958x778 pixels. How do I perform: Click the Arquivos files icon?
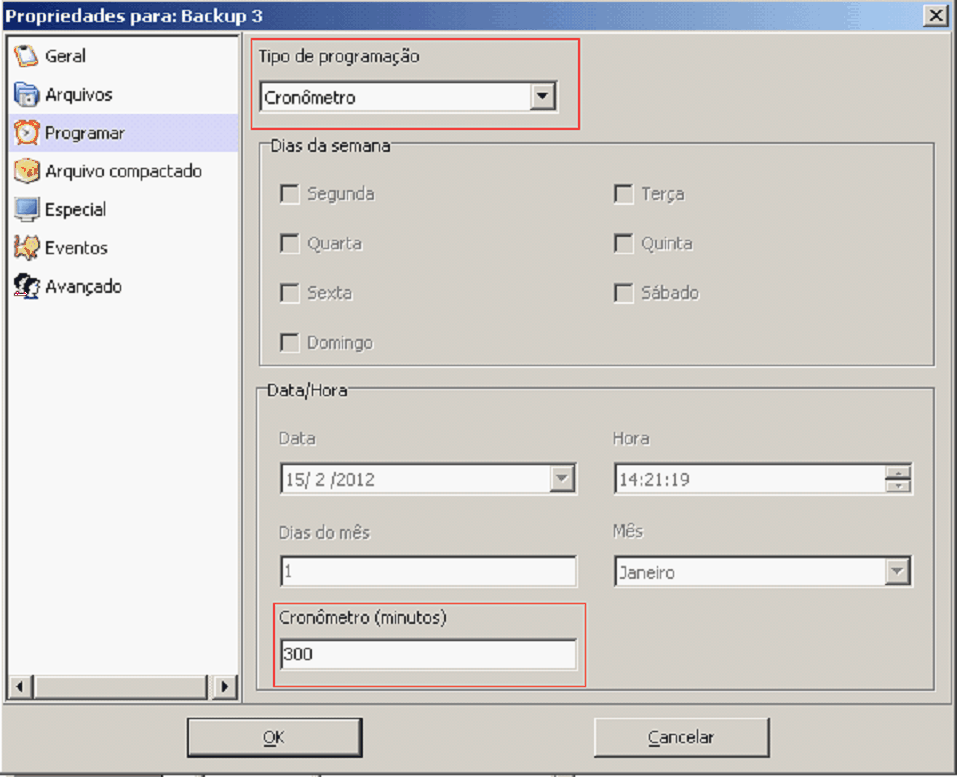tap(26, 95)
